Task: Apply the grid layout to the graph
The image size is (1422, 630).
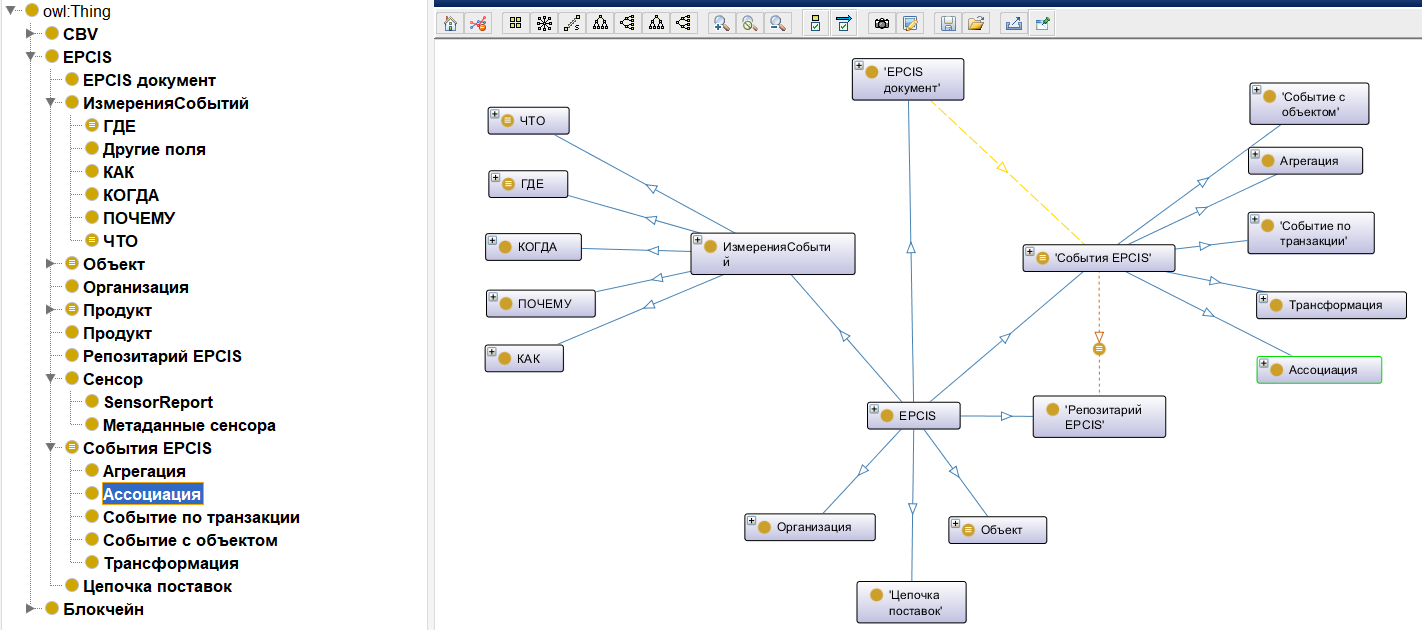Action: pos(516,23)
